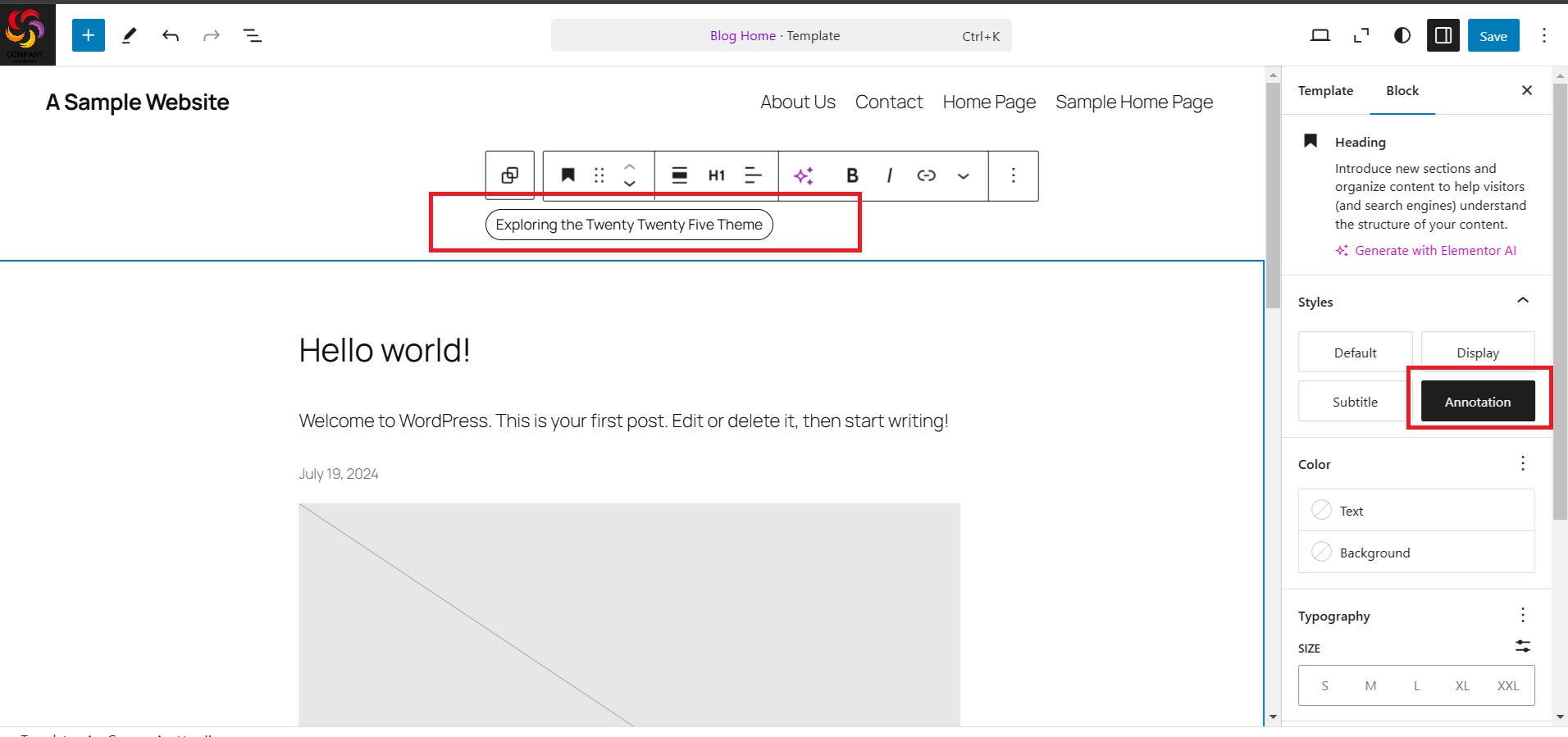
Task: Select the Tools pencil icon
Action: (x=130, y=35)
